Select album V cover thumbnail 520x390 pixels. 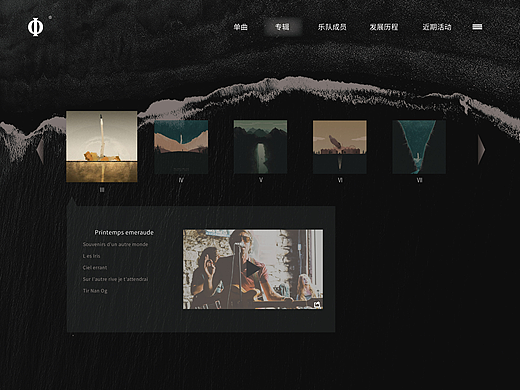point(260,147)
